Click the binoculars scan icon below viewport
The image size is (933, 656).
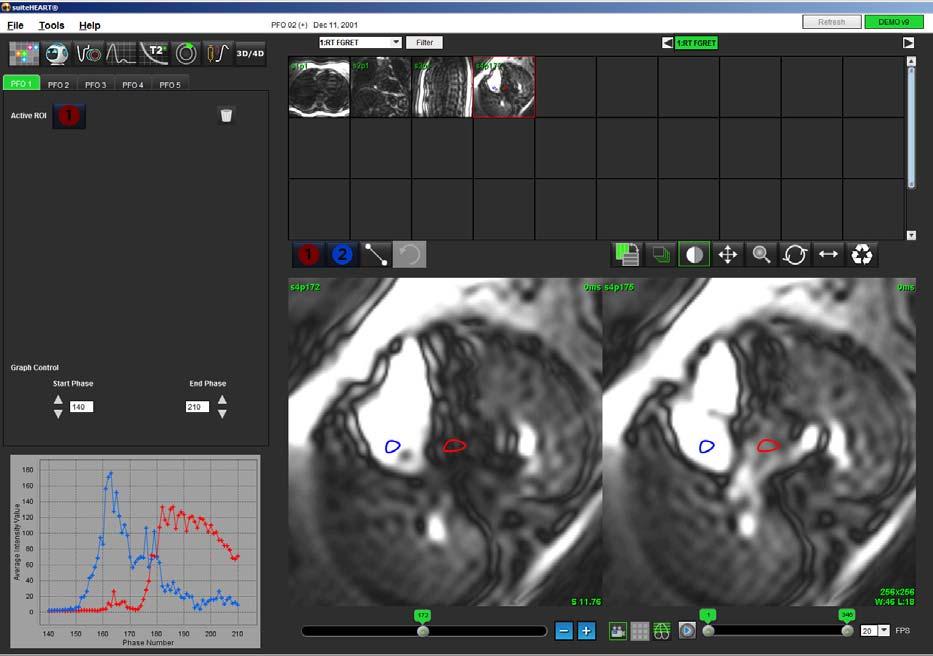662,630
